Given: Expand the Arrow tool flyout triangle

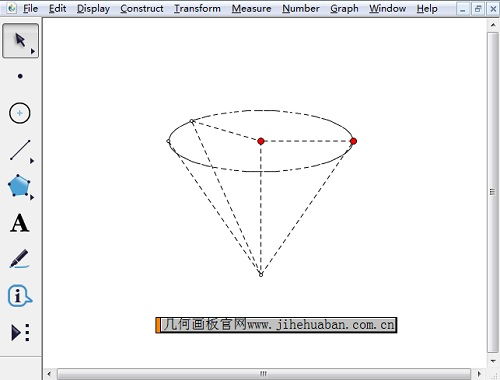Looking at the screenshot, I should click(33, 51).
